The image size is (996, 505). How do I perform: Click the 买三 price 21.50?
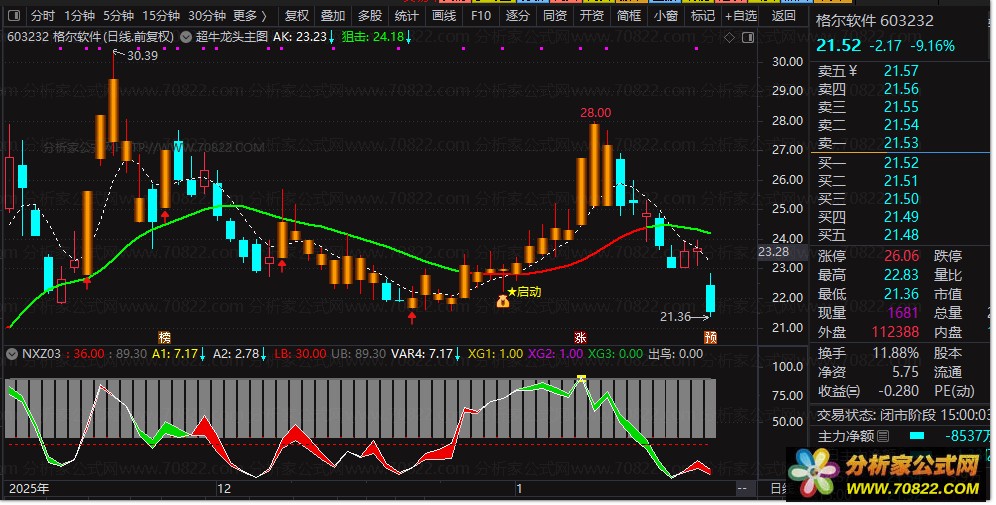[901, 199]
